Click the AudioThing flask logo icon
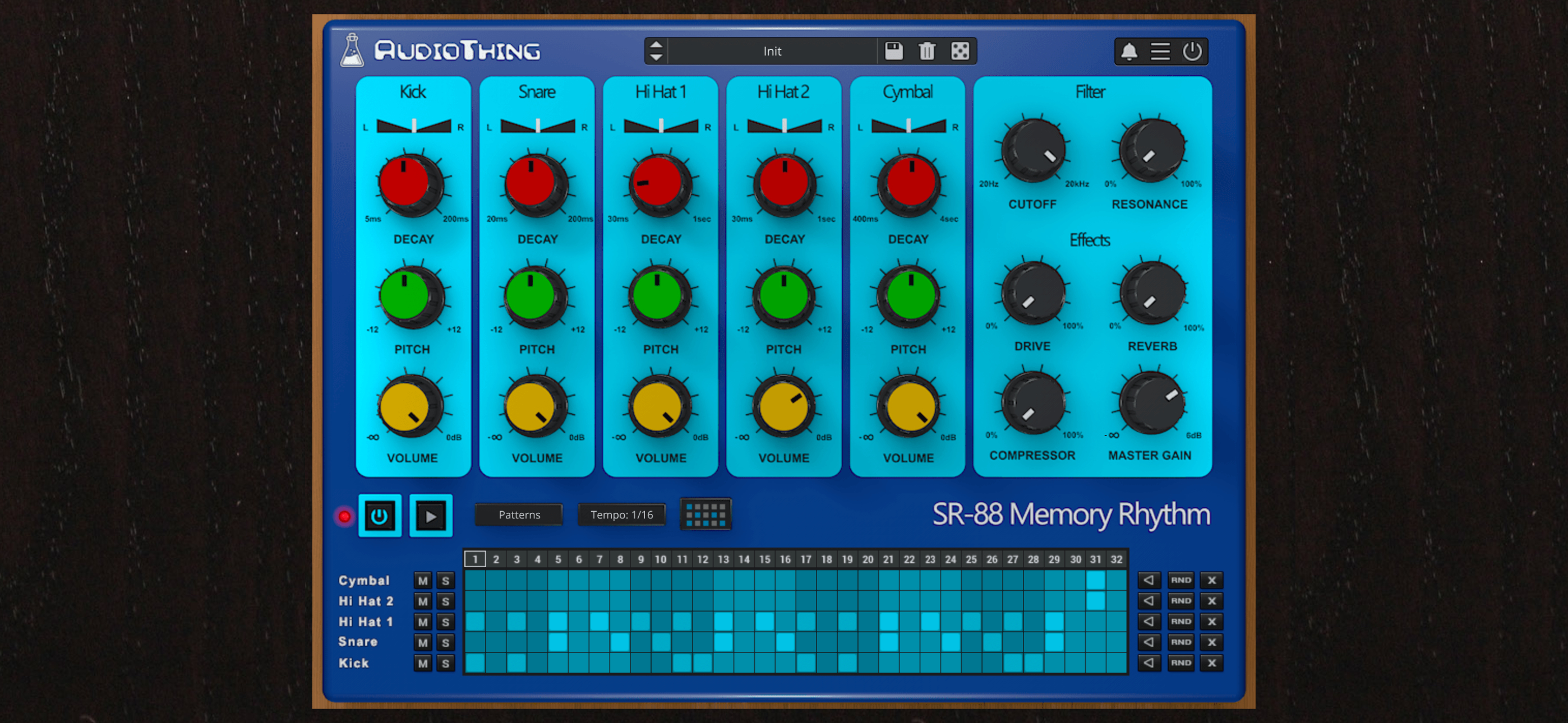The height and width of the screenshot is (723, 1568). [x=352, y=50]
